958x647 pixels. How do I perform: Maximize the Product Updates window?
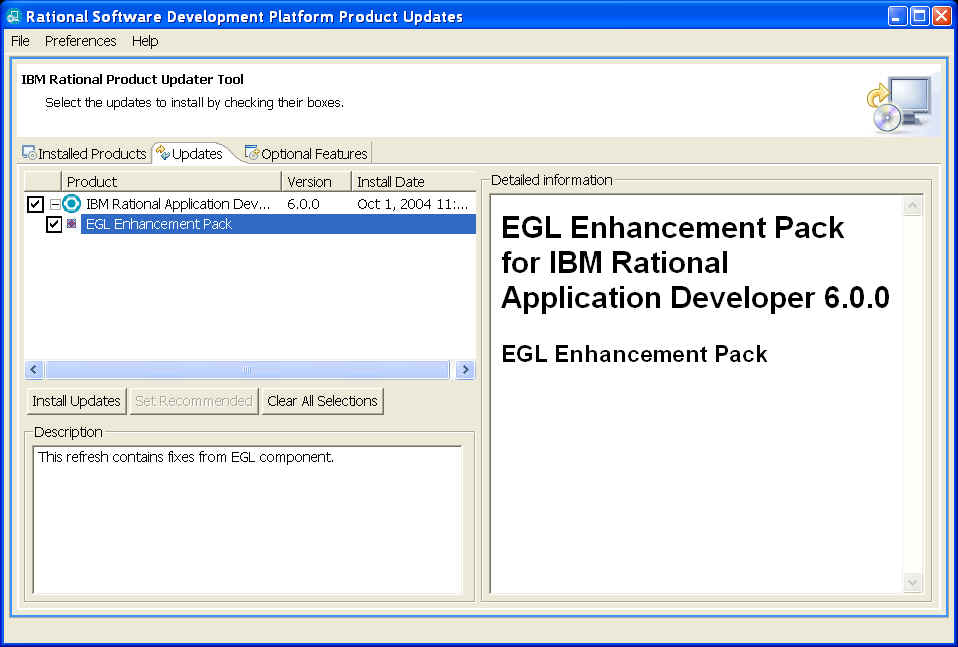tap(920, 16)
